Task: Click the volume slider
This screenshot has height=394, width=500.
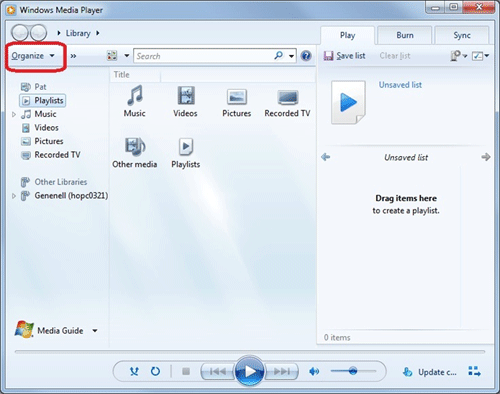Action: (x=353, y=371)
